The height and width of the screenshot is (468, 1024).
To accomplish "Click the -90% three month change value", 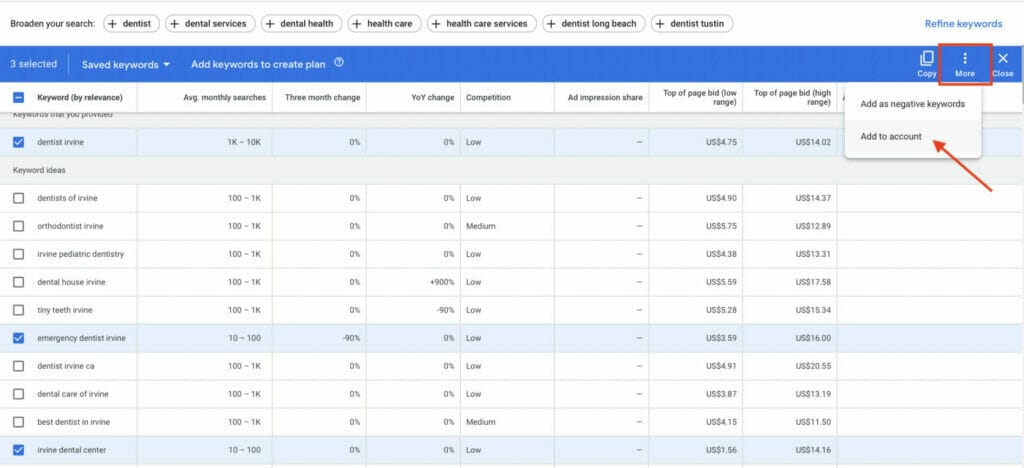I will pyautogui.click(x=351, y=338).
